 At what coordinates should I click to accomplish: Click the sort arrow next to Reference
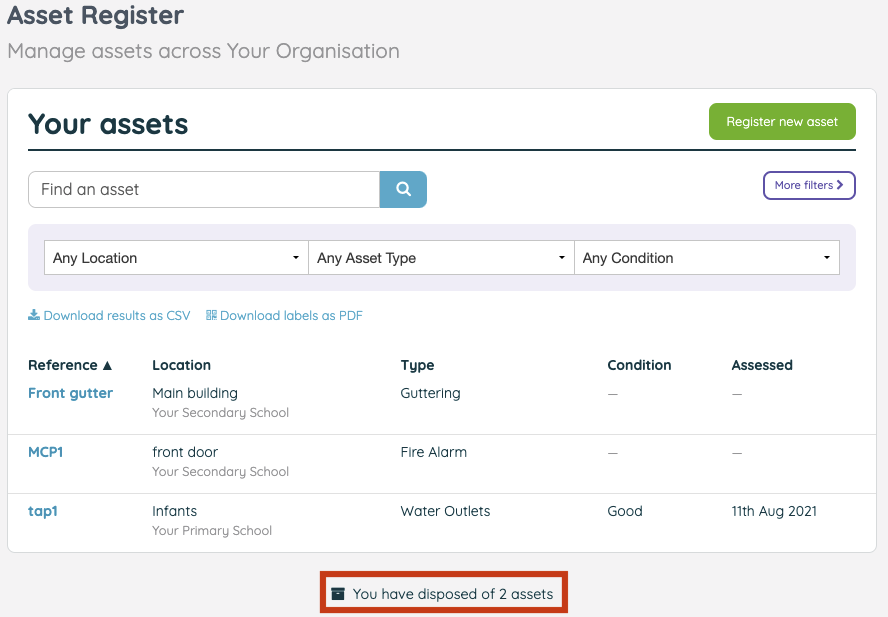(x=107, y=365)
